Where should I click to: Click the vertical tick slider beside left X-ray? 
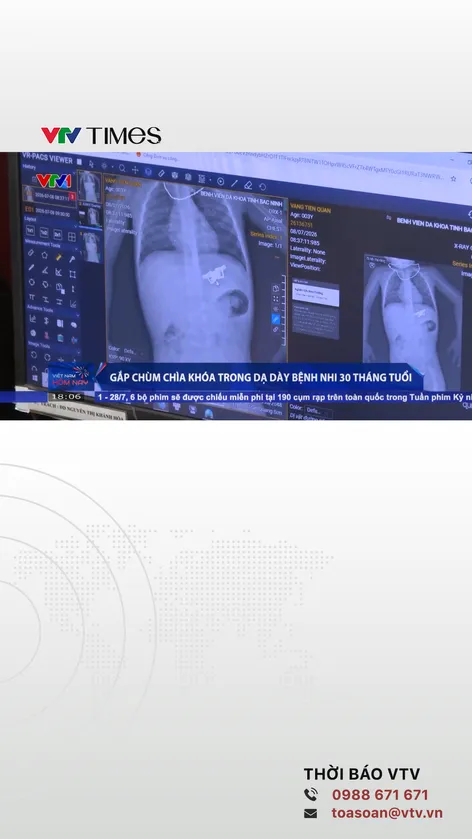[x=284, y=310]
